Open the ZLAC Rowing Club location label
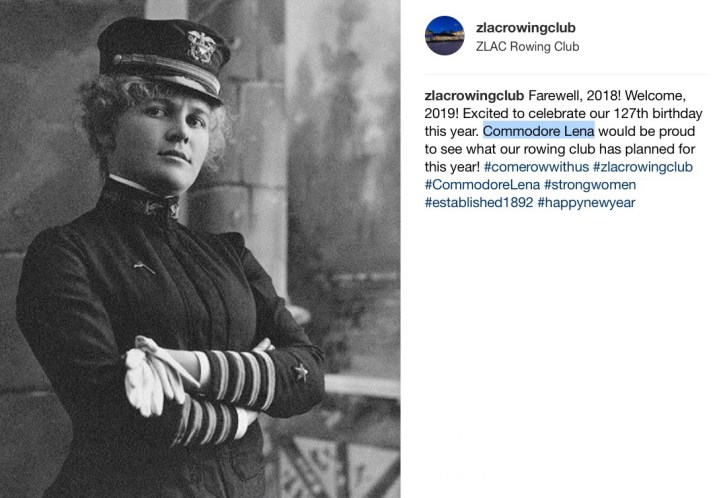 coord(527,47)
